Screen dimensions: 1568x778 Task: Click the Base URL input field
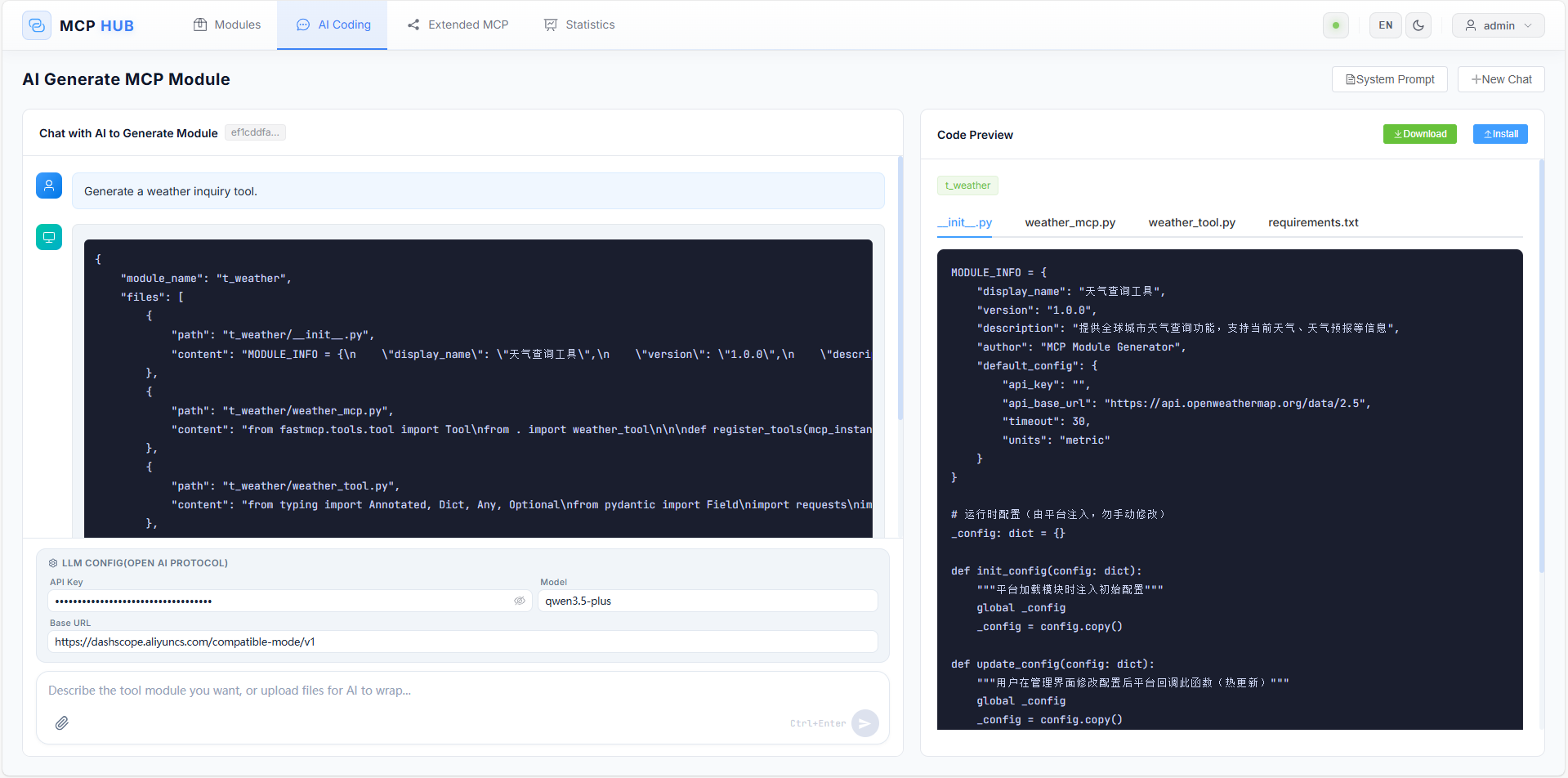coord(462,642)
